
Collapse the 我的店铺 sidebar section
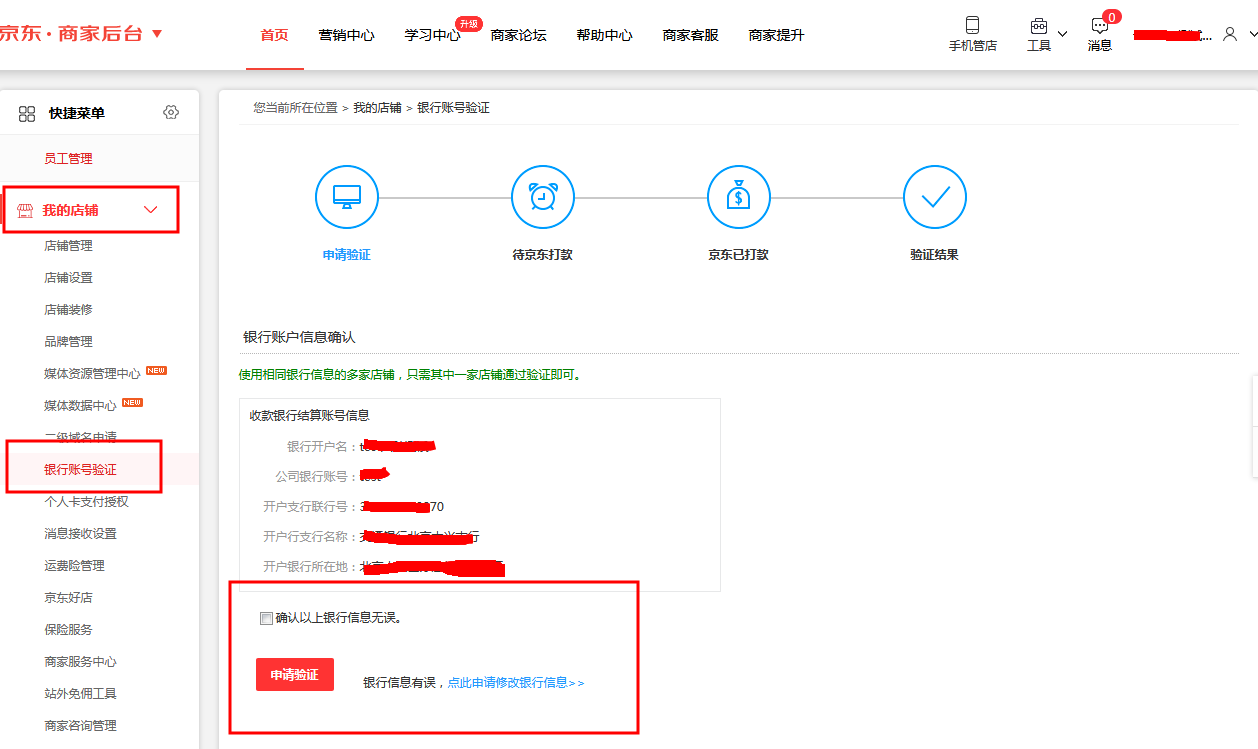(151, 210)
